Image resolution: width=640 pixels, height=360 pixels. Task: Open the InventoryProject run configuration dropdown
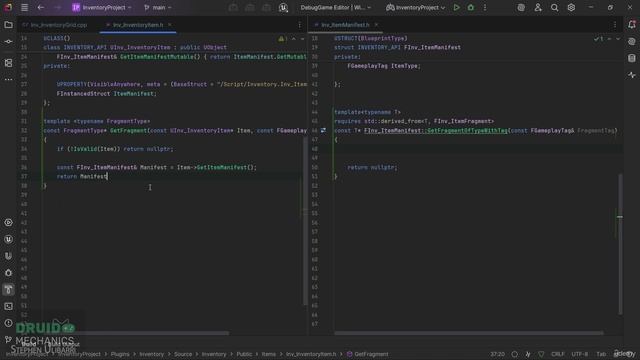click(x=416, y=7)
